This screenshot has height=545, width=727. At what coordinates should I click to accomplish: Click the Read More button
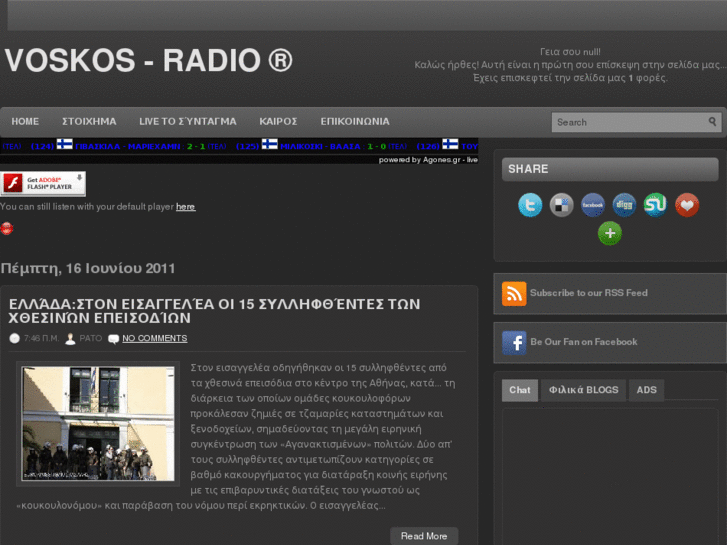point(424,536)
